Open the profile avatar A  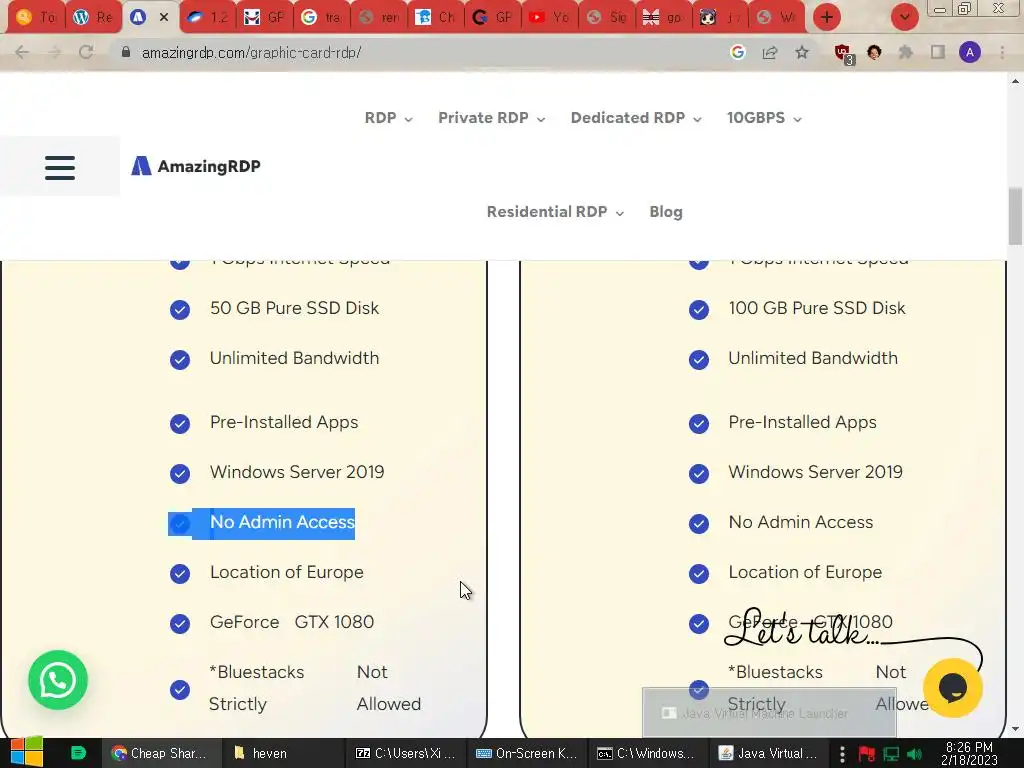pos(970,52)
